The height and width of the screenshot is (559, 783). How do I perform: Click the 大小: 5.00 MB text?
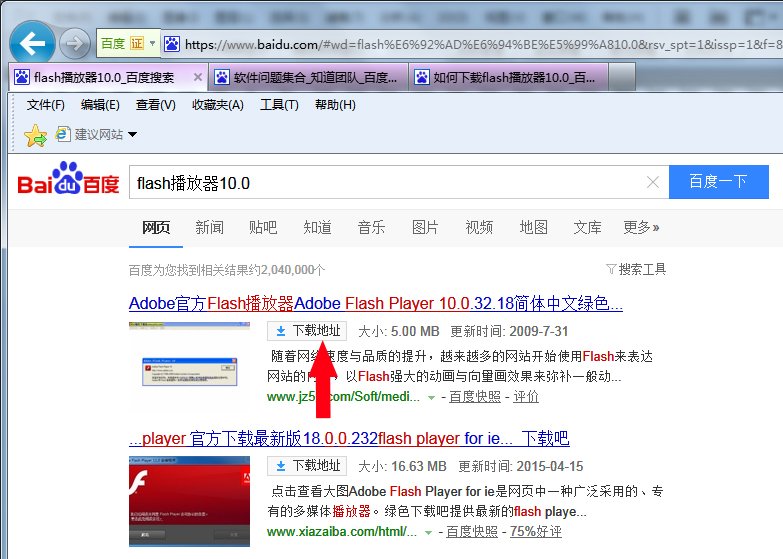398,331
